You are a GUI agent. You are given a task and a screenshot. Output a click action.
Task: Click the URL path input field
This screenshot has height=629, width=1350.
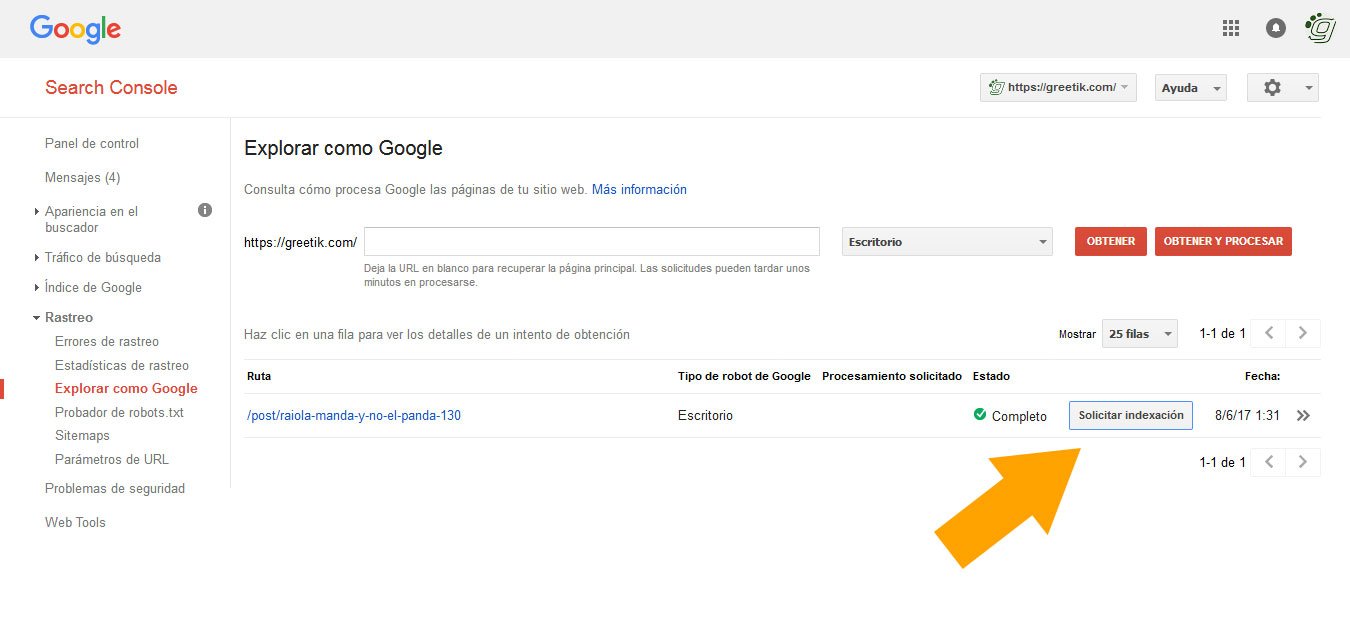[591, 242]
